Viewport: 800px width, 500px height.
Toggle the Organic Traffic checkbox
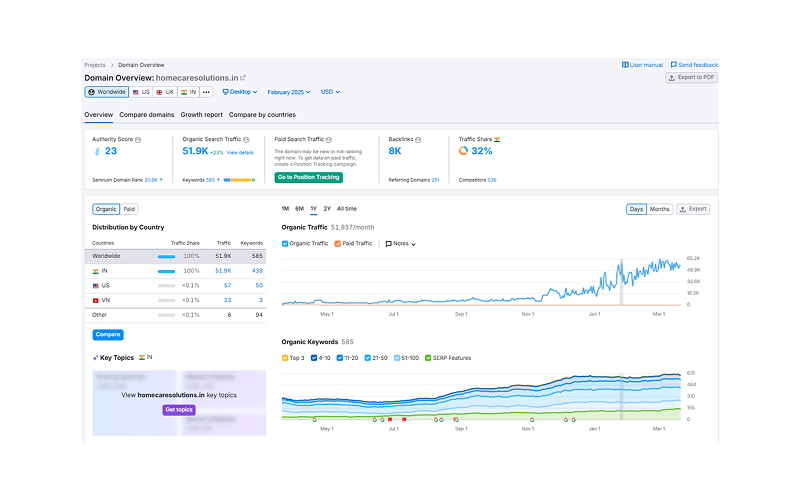coord(285,243)
